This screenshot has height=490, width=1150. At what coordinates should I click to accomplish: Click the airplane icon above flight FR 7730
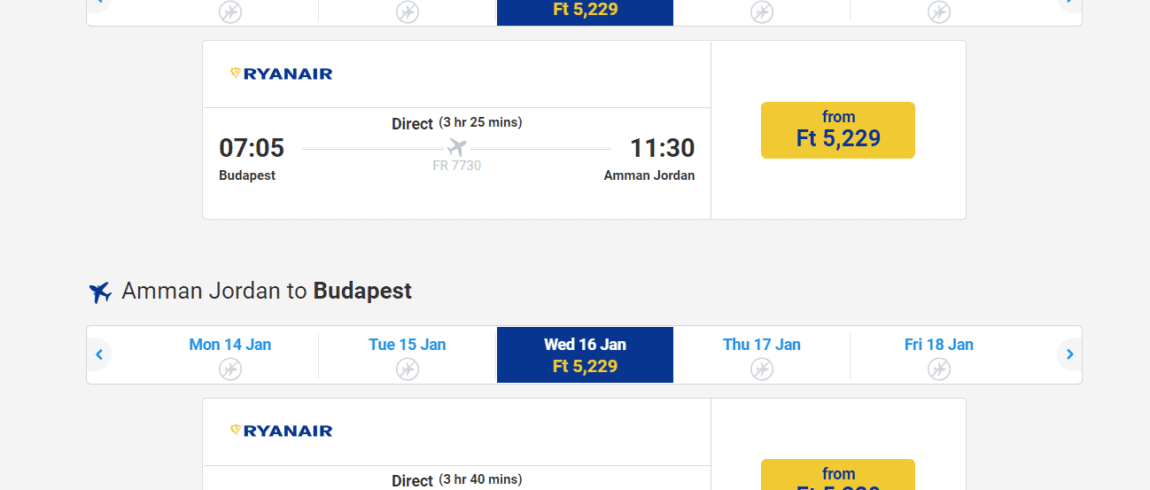click(457, 147)
